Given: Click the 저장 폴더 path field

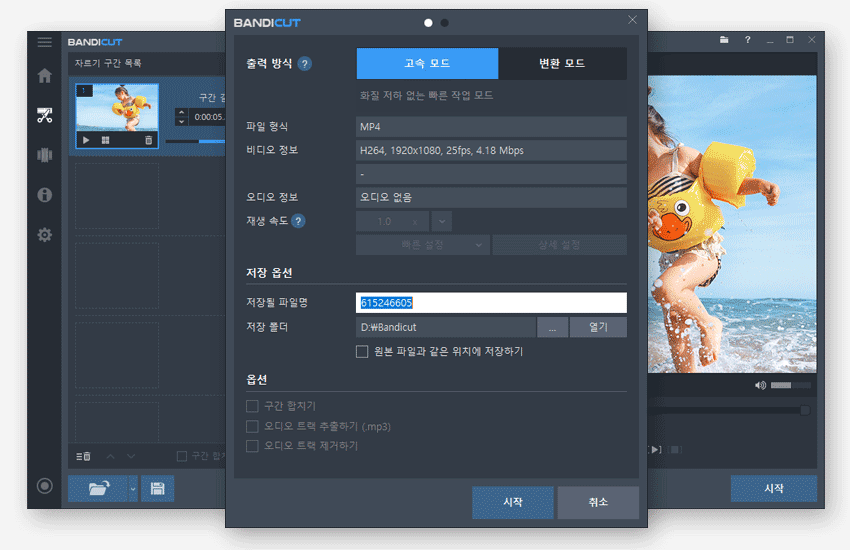Looking at the screenshot, I should 446,327.
